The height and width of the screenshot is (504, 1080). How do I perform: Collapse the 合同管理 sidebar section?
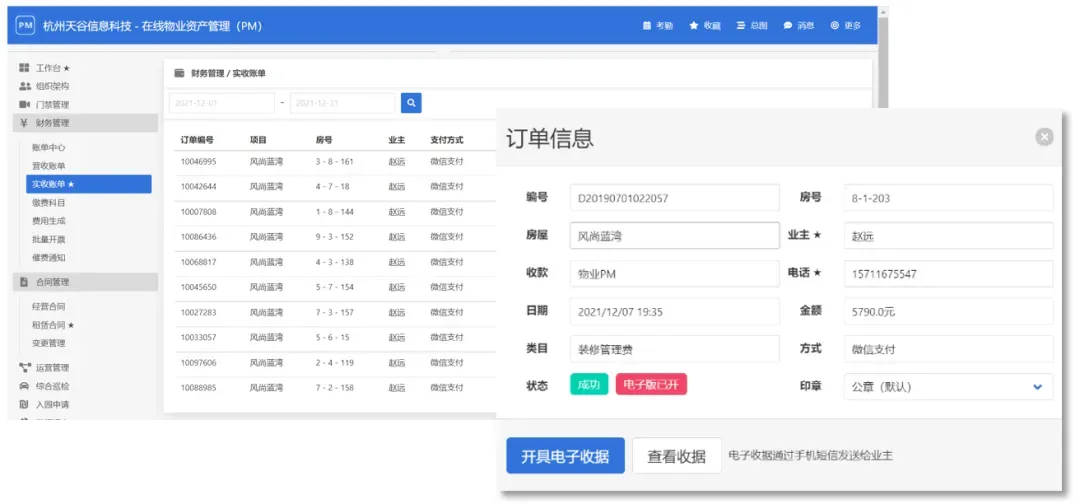(85, 282)
